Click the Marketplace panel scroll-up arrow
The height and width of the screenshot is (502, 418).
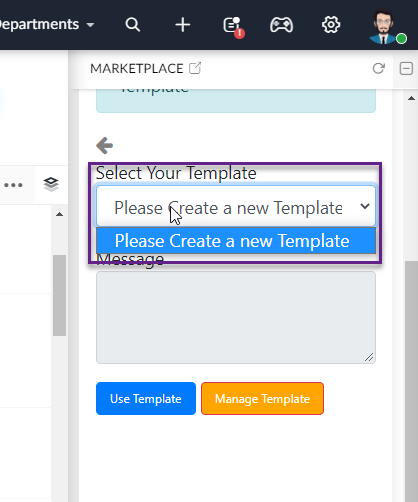[x=411, y=98]
